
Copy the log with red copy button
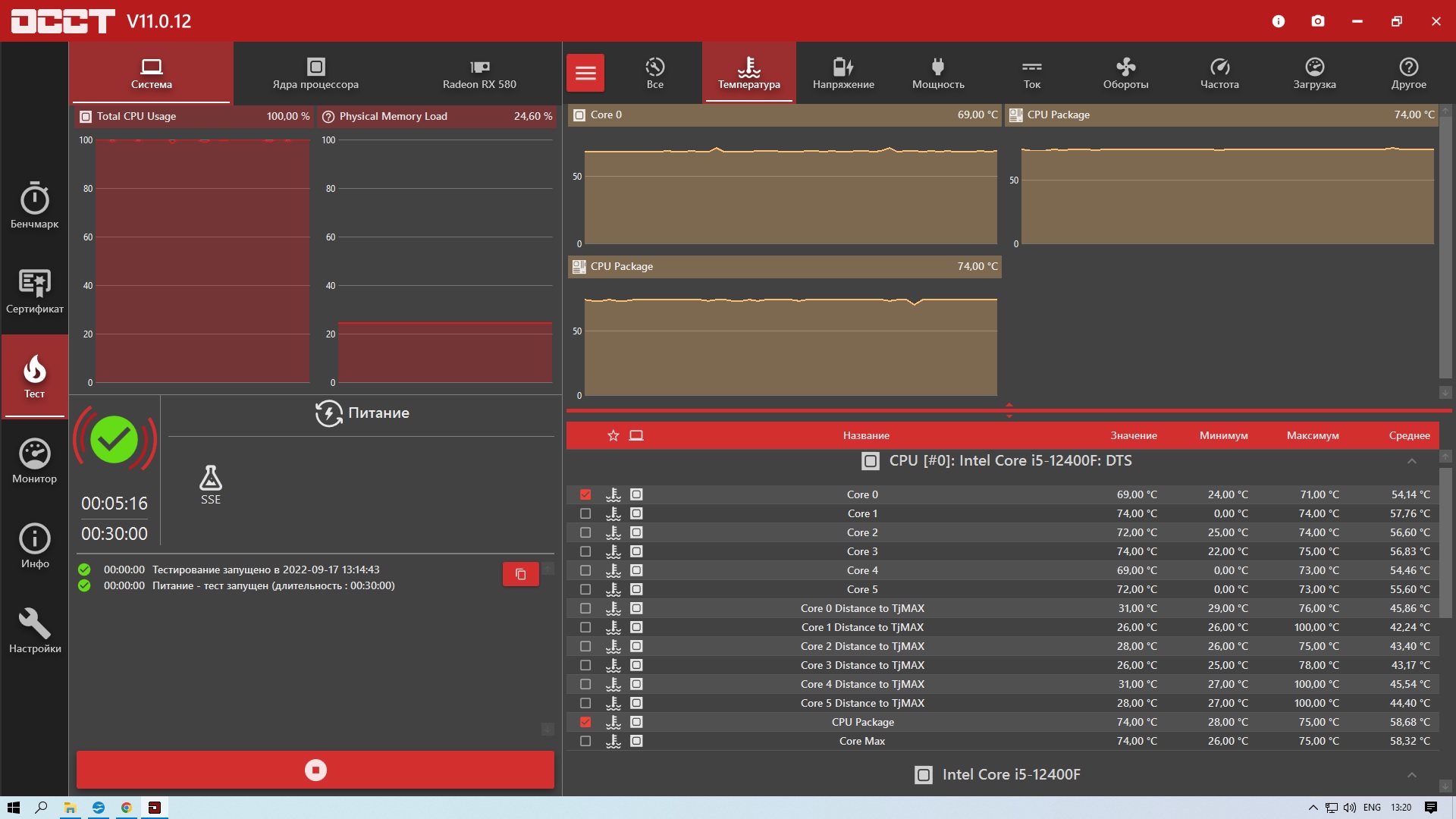(x=520, y=574)
